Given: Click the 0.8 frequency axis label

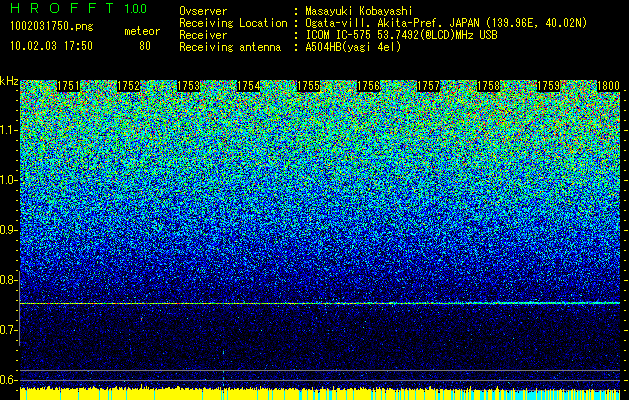Looking at the screenshot, I should [x=9, y=280].
